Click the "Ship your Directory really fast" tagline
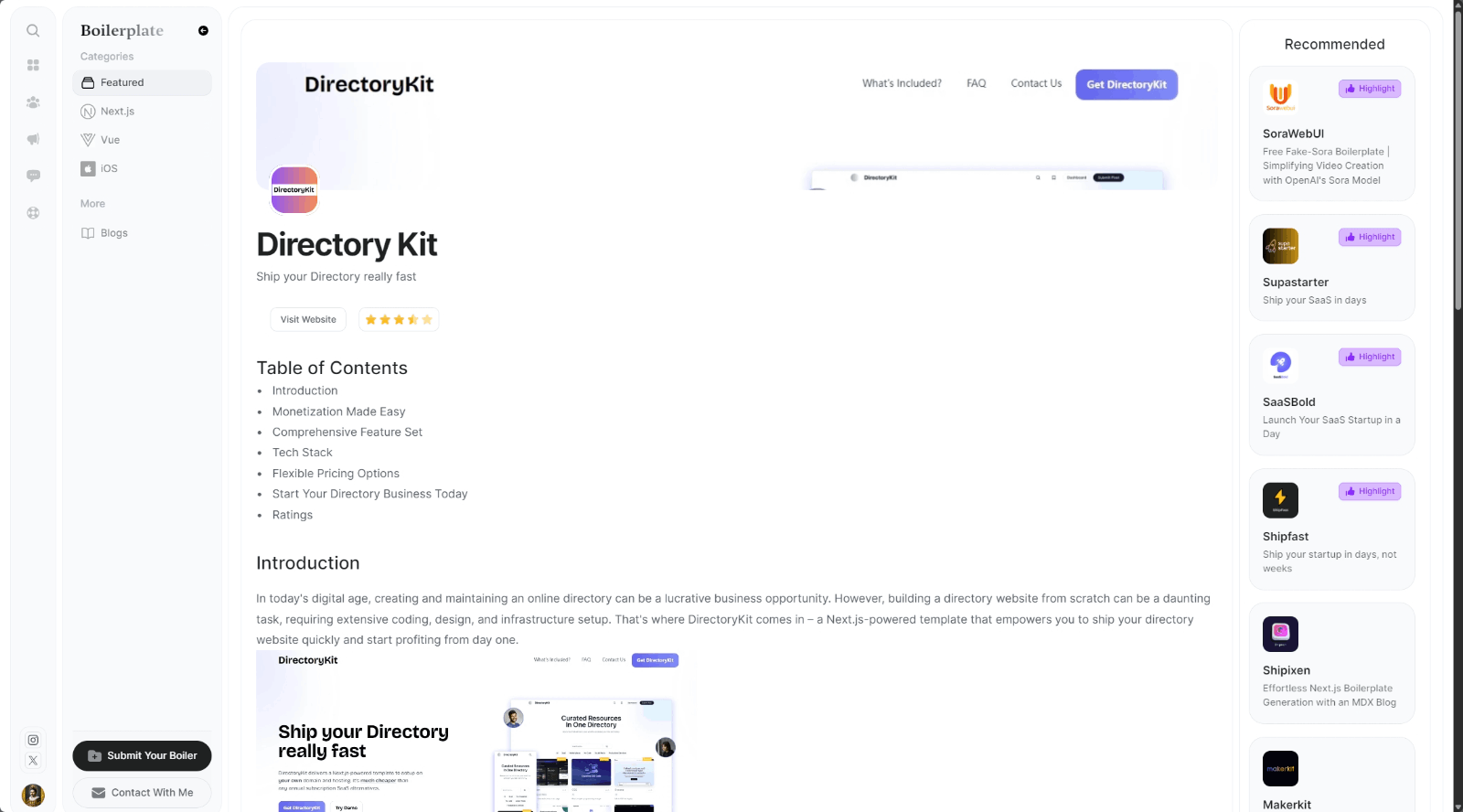 tap(336, 276)
